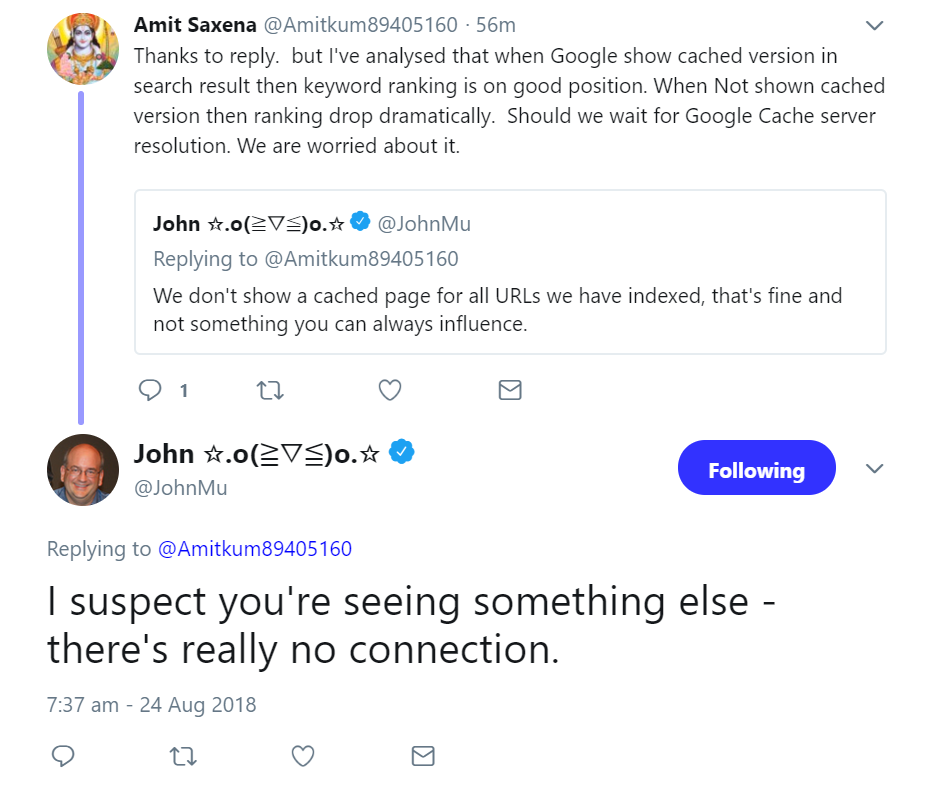Retweet John's reply tweet
Screen dimensions: 932x796
[x=183, y=757]
